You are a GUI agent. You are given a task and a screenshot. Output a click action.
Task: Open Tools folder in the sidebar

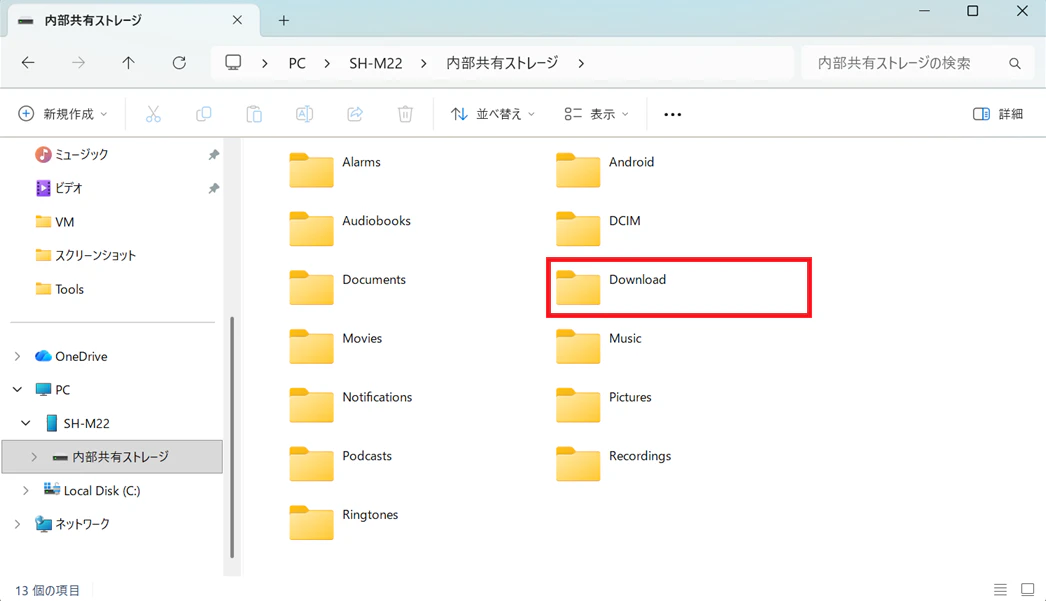point(59,289)
